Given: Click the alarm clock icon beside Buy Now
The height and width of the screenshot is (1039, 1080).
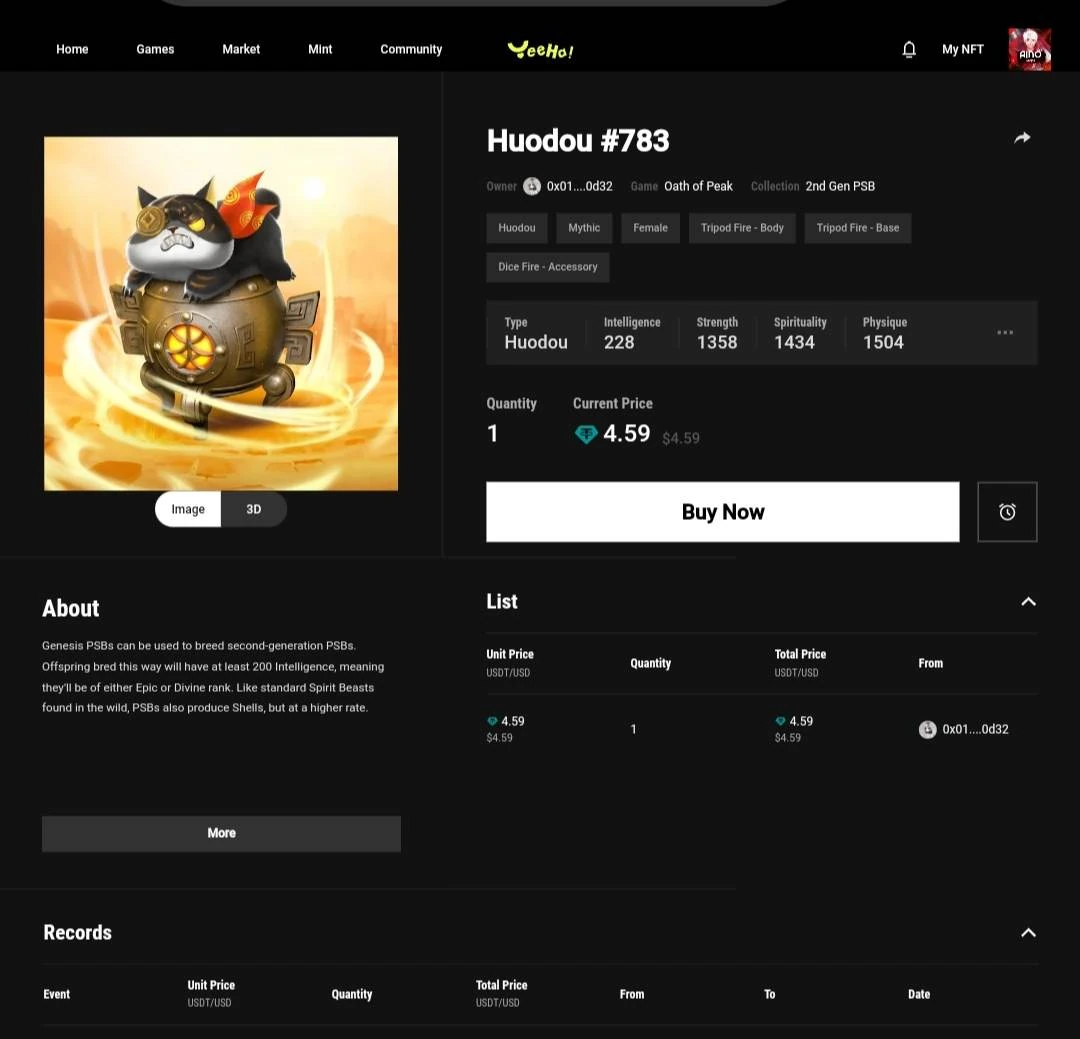Looking at the screenshot, I should (1007, 512).
